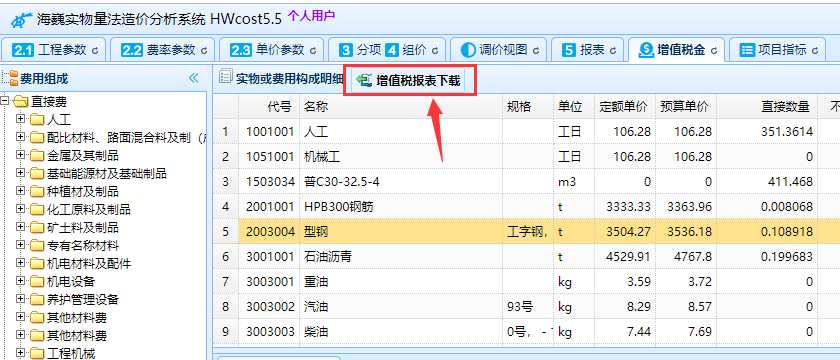
Task: Expand the 机电材料及配件 tree node
Action: [x=21, y=263]
